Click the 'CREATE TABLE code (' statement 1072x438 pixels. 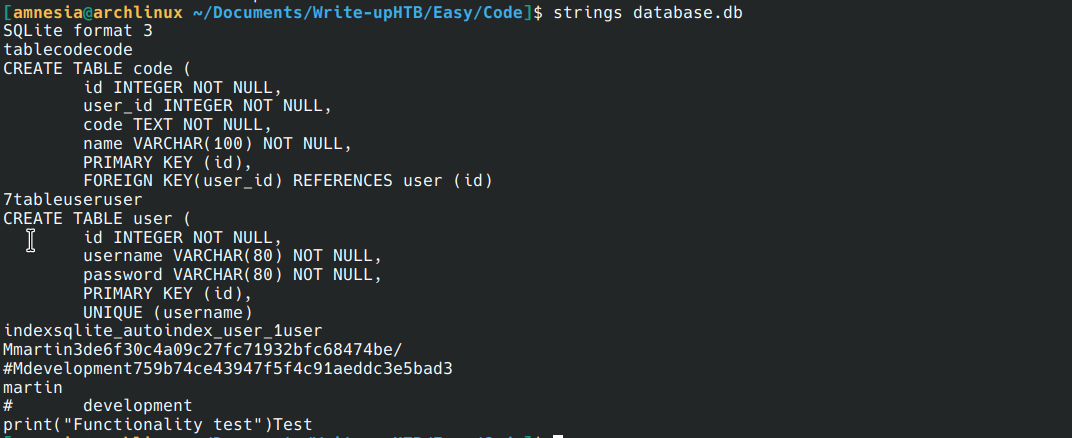coord(97,68)
